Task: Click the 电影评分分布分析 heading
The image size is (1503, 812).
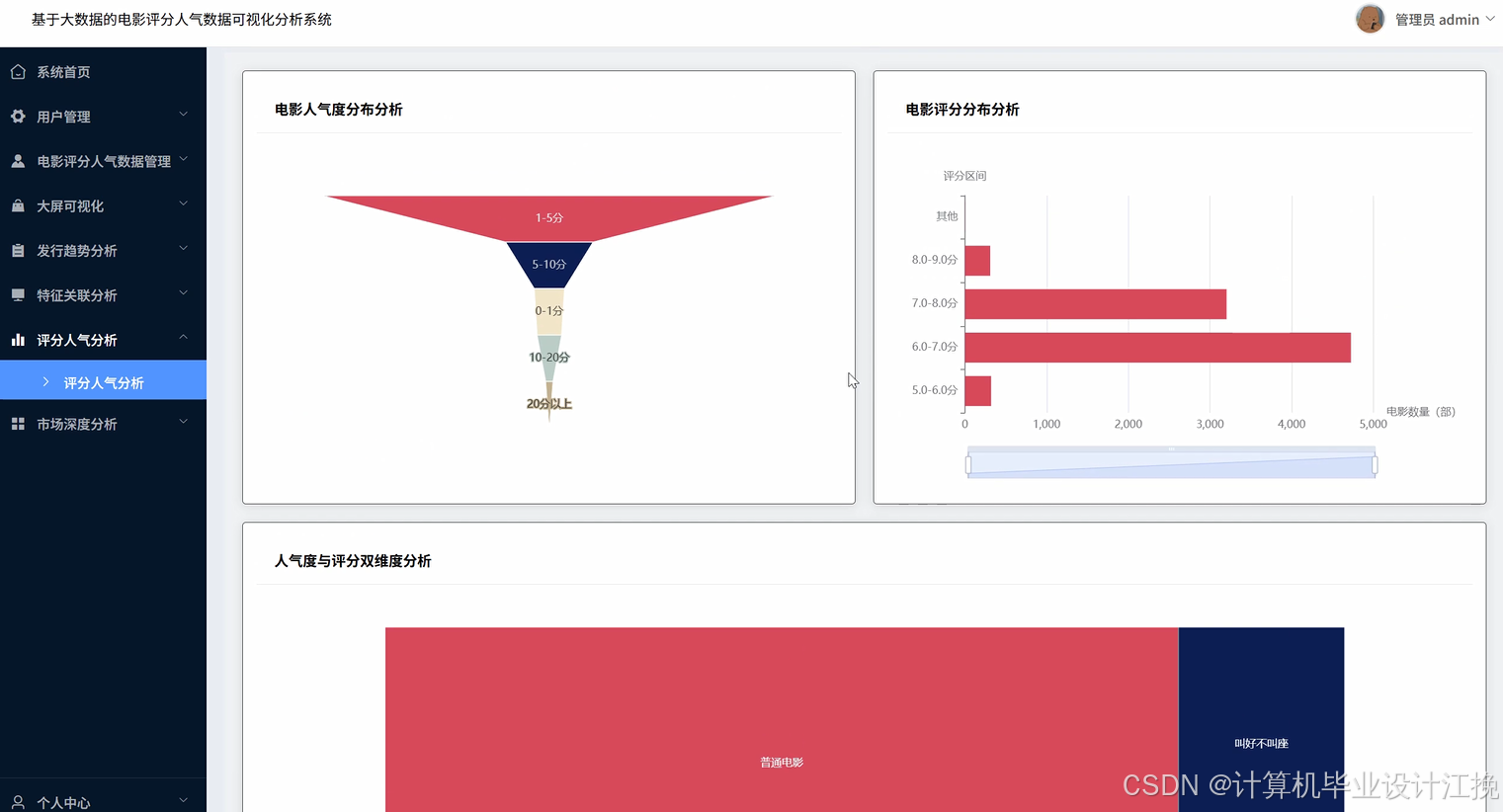Action: [x=962, y=110]
